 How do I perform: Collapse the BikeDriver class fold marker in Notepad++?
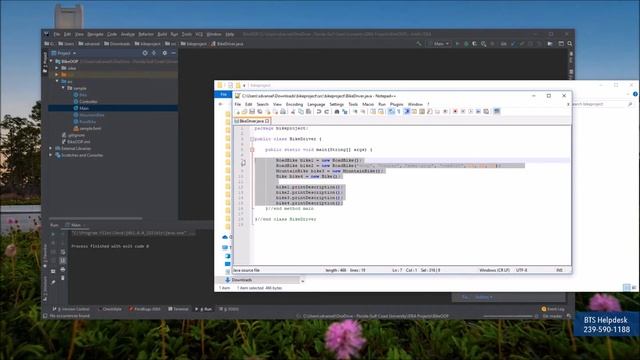click(252, 139)
